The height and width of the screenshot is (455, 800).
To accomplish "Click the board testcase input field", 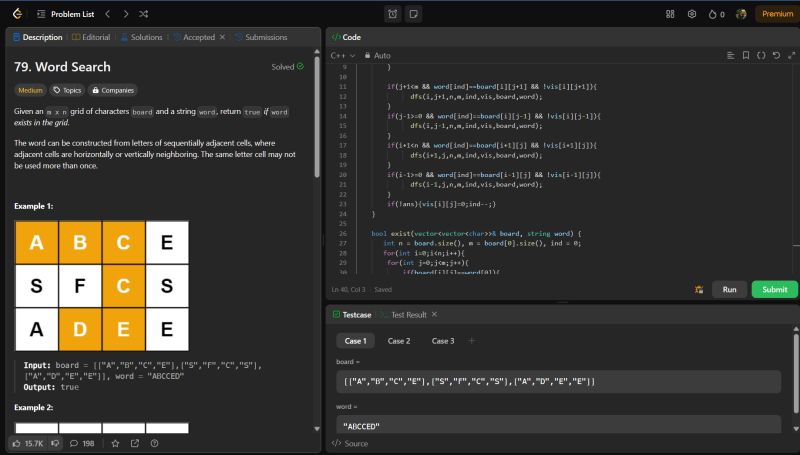I will (x=559, y=381).
